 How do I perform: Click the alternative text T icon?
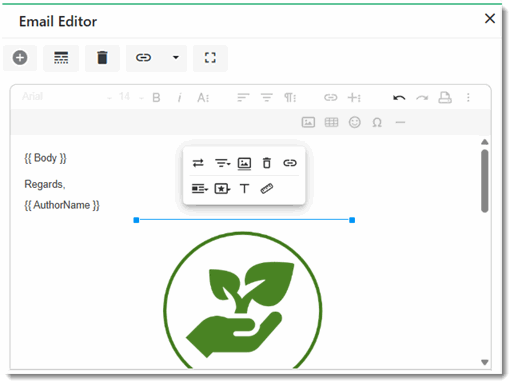(244, 189)
